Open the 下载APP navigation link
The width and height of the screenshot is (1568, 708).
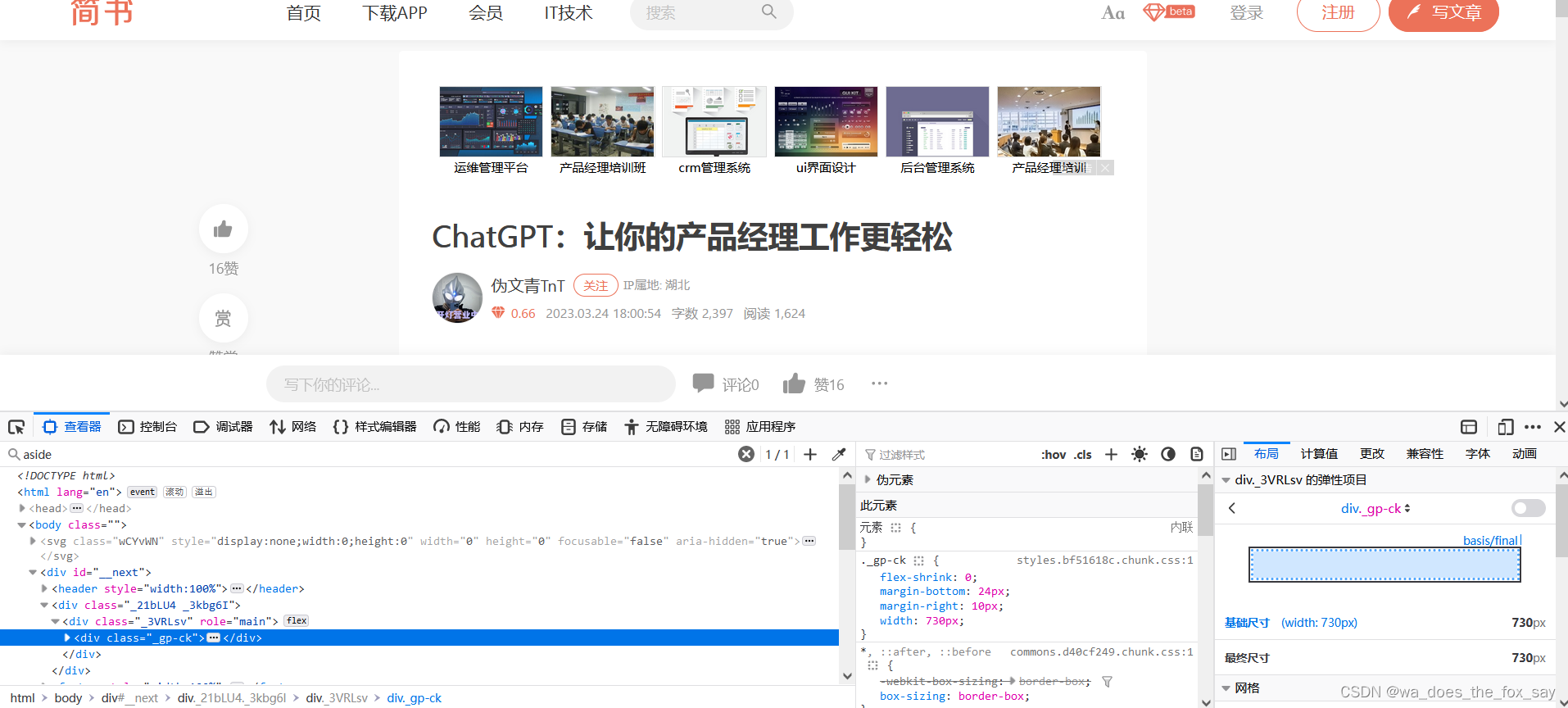[395, 13]
